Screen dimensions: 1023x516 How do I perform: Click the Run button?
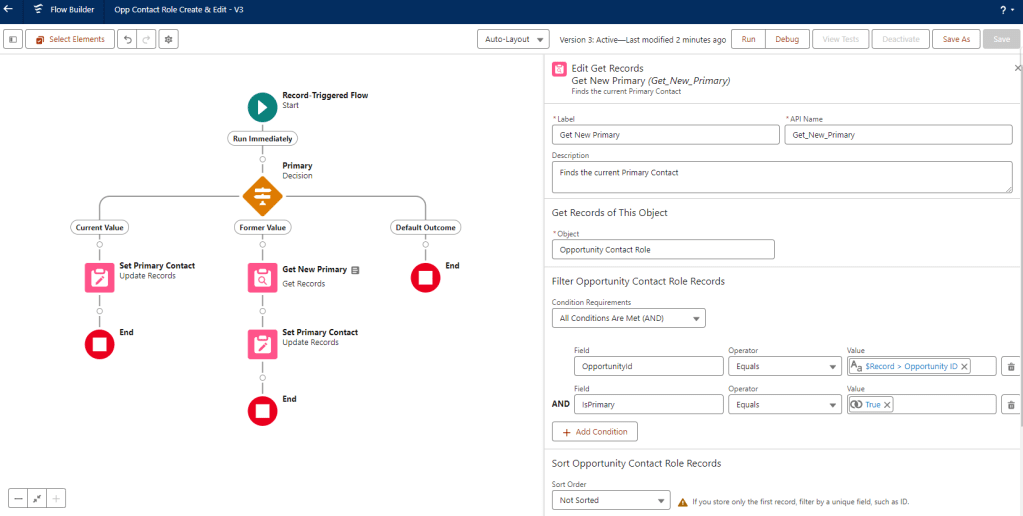748,39
